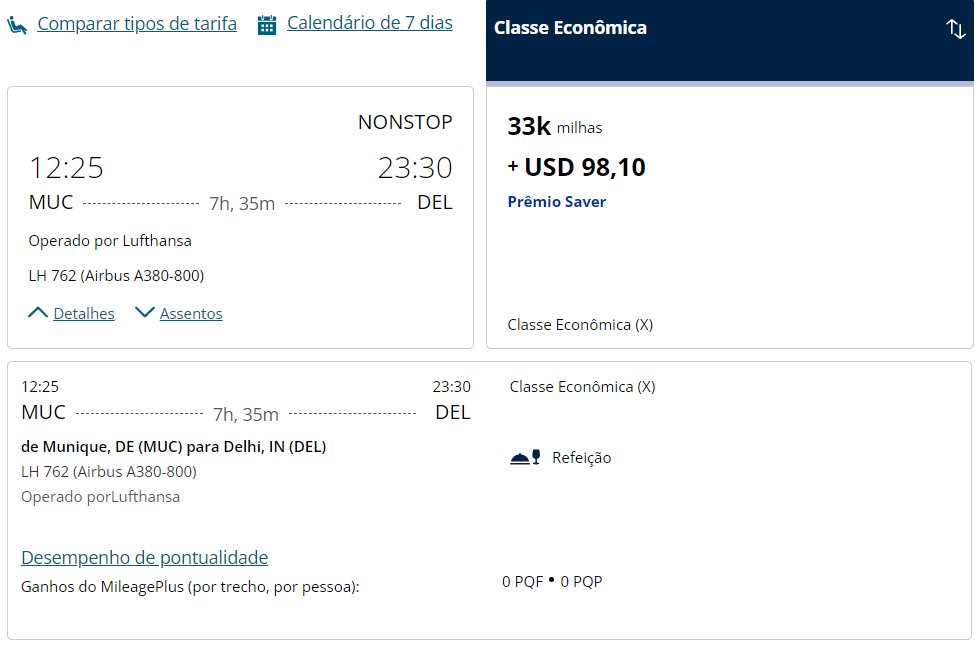Expand Assentos using the down chevron
Screen dimensions: 975x645
tap(145, 313)
